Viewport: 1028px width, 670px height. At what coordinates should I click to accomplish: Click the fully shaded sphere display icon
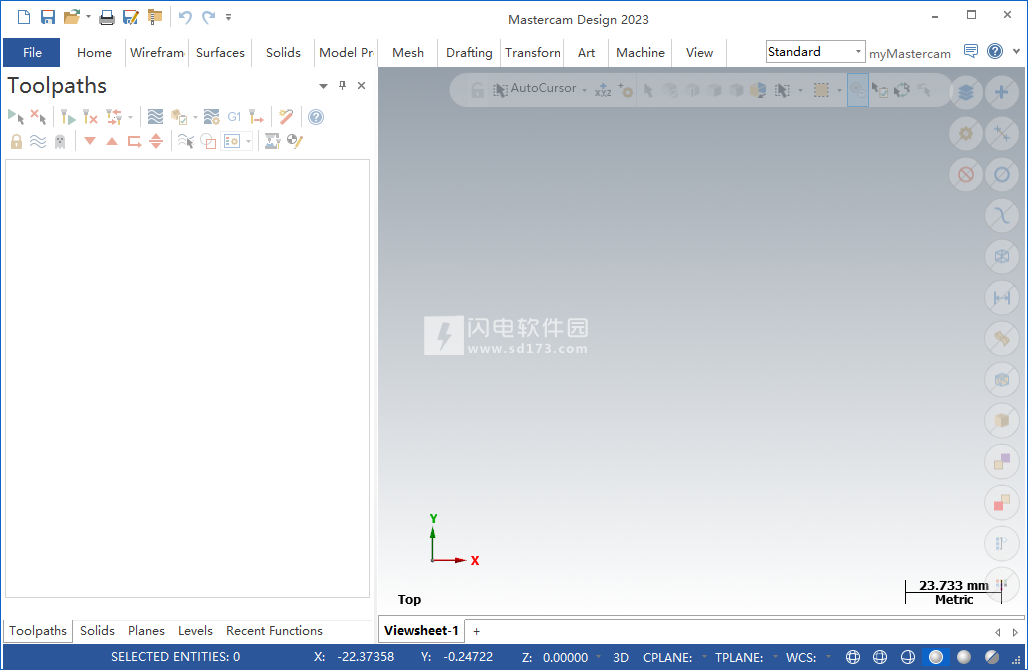964,657
